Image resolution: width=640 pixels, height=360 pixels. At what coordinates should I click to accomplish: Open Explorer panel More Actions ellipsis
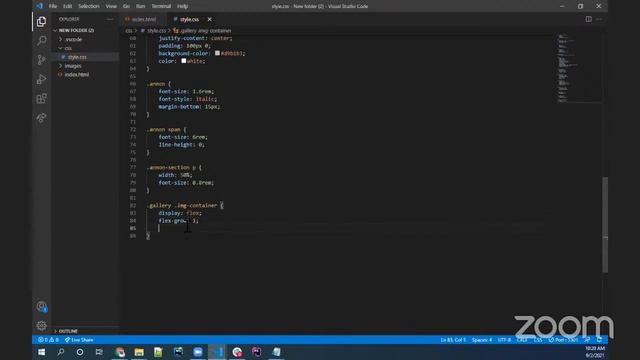click(x=110, y=19)
